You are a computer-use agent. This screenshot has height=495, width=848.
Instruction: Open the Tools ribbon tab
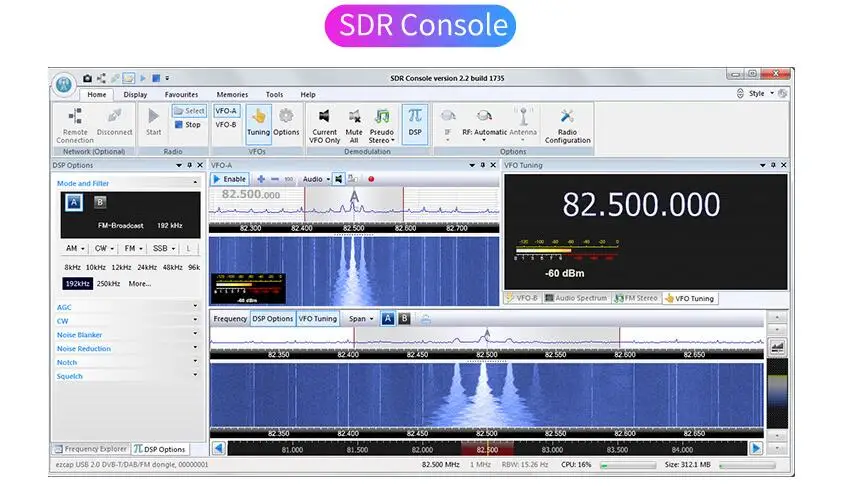274,95
